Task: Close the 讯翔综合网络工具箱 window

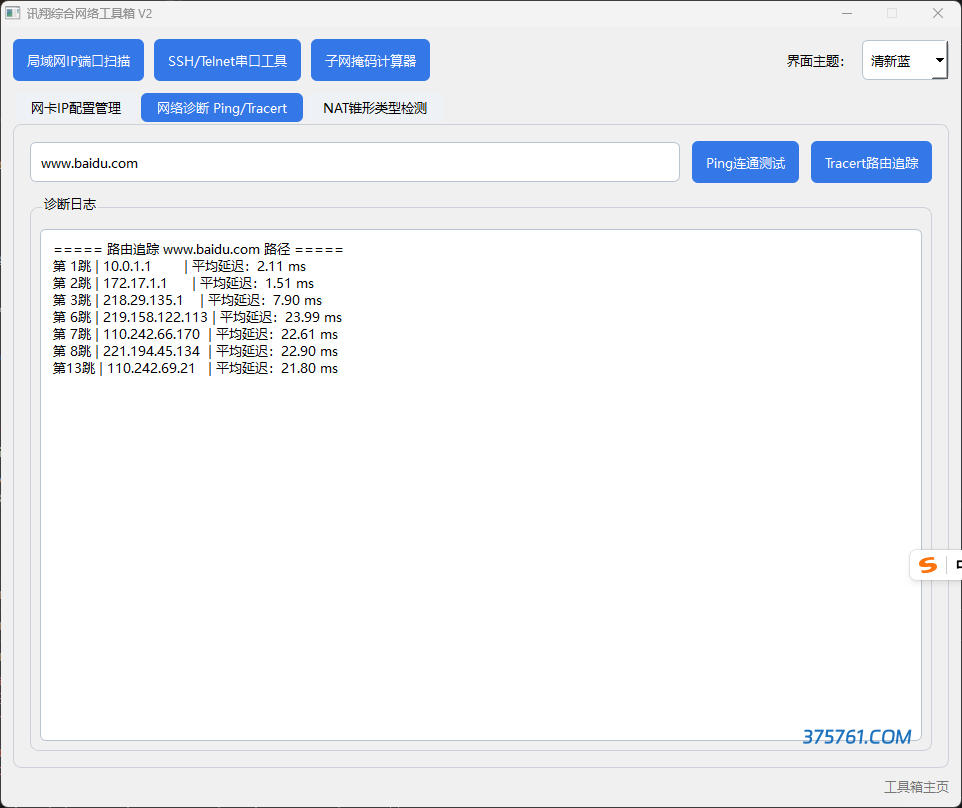Action: [x=938, y=13]
